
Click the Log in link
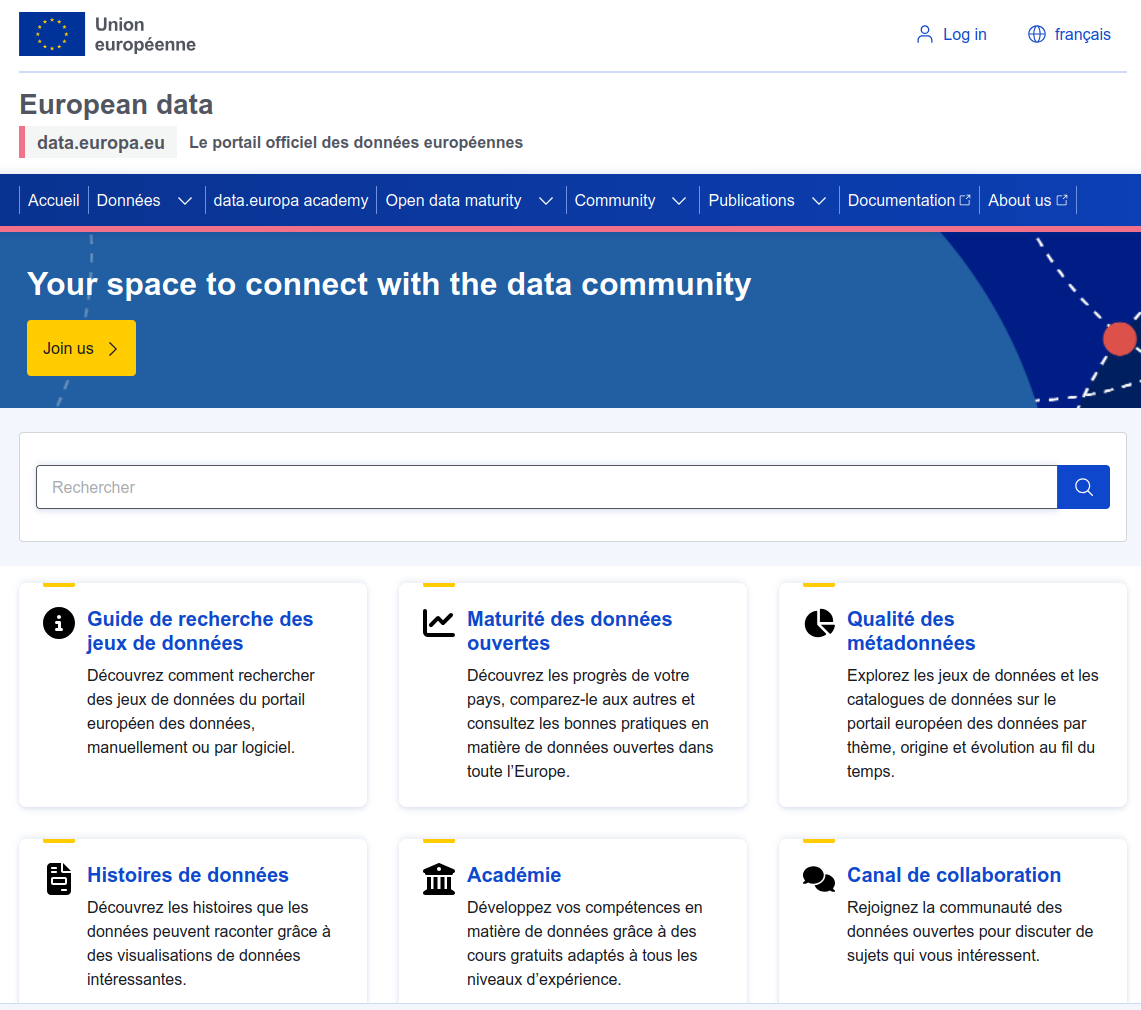[x=951, y=35]
